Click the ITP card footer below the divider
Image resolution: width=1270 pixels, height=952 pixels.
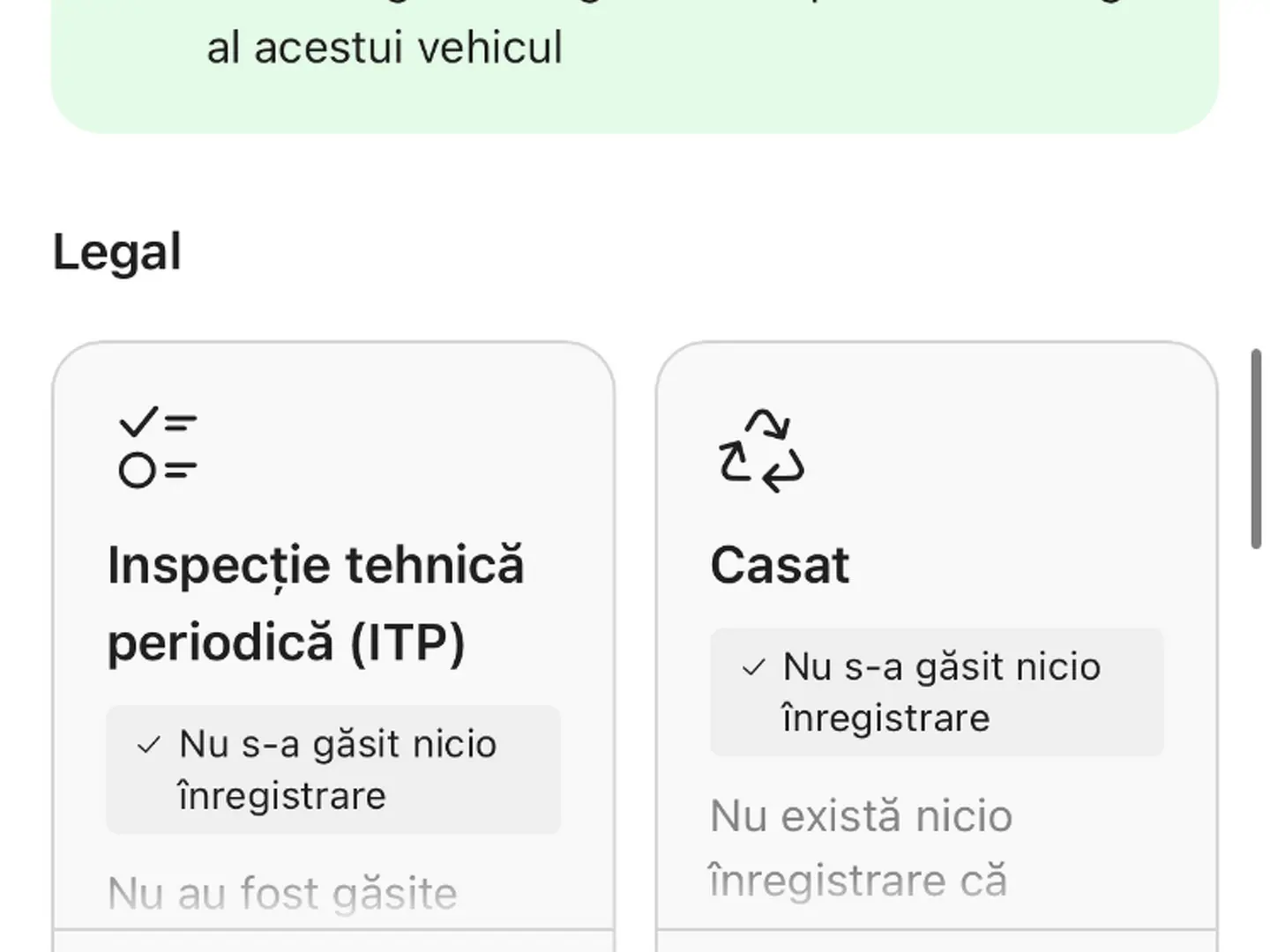pos(333,941)
